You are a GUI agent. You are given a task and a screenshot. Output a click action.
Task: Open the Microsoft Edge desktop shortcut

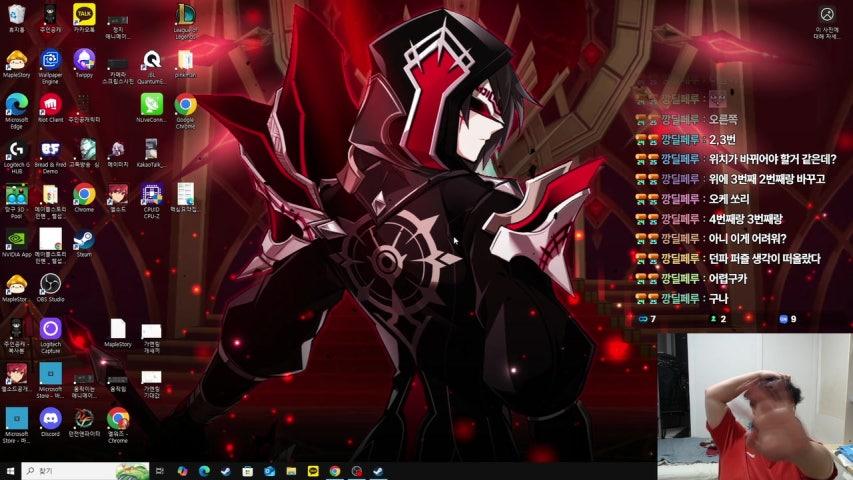(16, 111)
